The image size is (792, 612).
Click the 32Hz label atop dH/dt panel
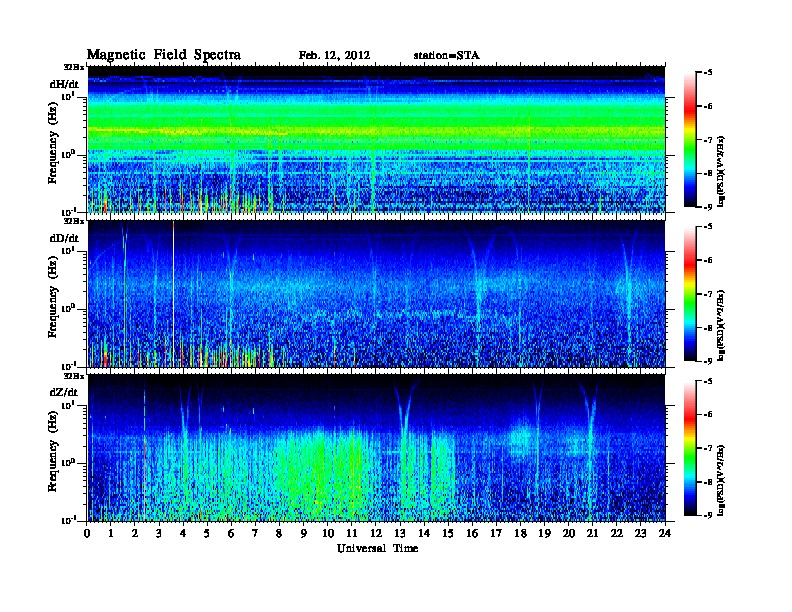(74, 66)
